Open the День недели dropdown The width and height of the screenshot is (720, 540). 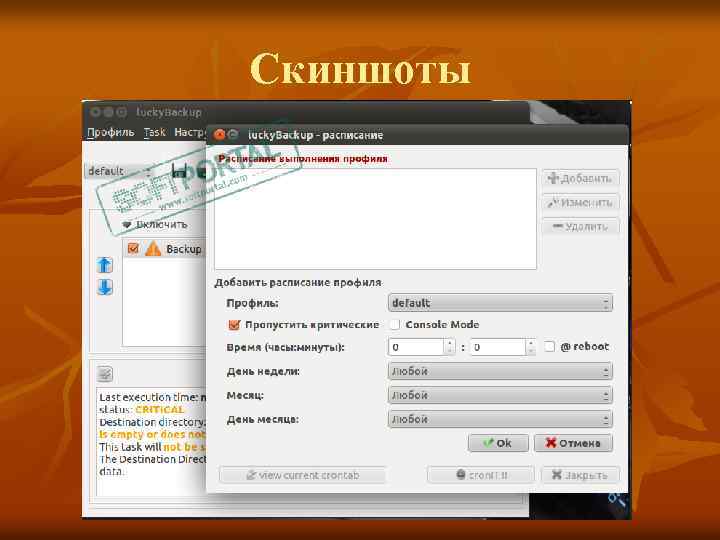[x=500, y=371]
